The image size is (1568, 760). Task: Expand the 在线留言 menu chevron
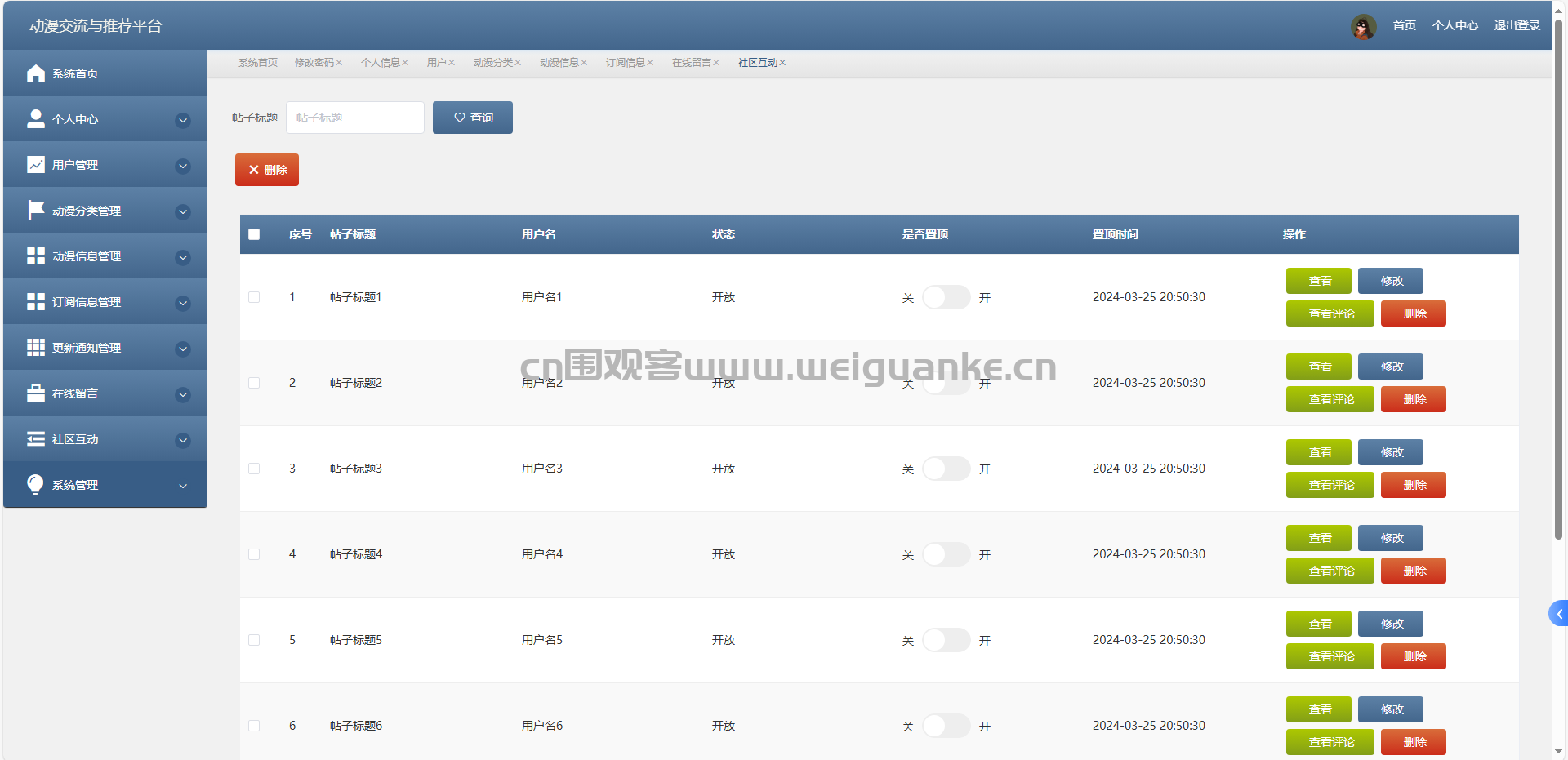183,394
